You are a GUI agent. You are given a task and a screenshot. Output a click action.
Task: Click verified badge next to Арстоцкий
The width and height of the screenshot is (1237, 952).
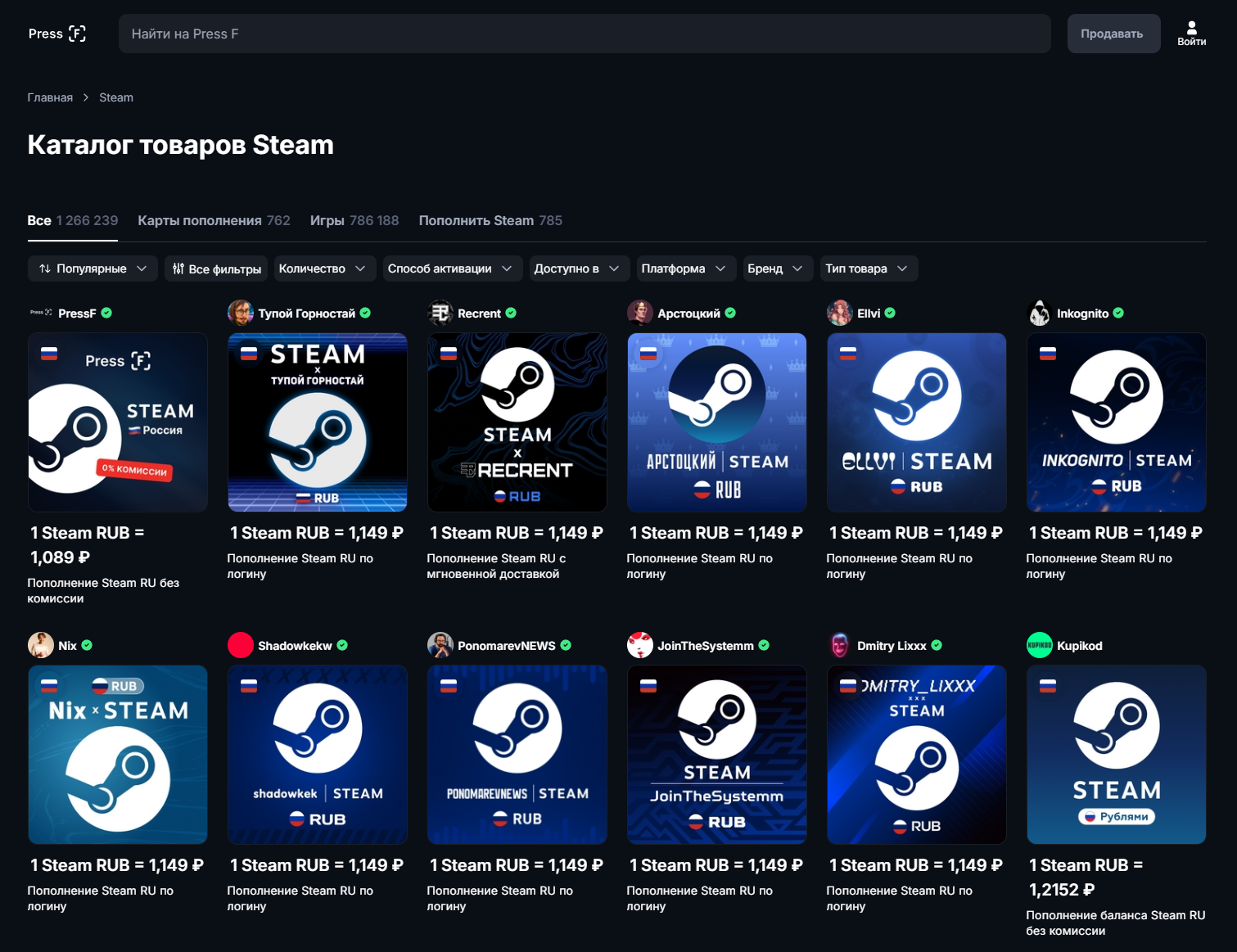pos(730,313)
